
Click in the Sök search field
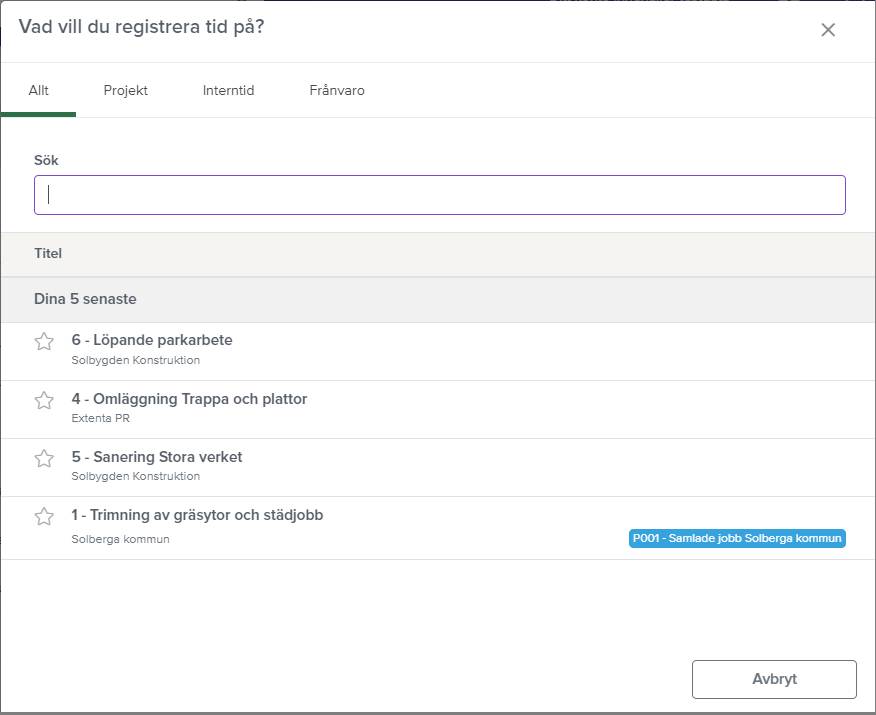440,195
